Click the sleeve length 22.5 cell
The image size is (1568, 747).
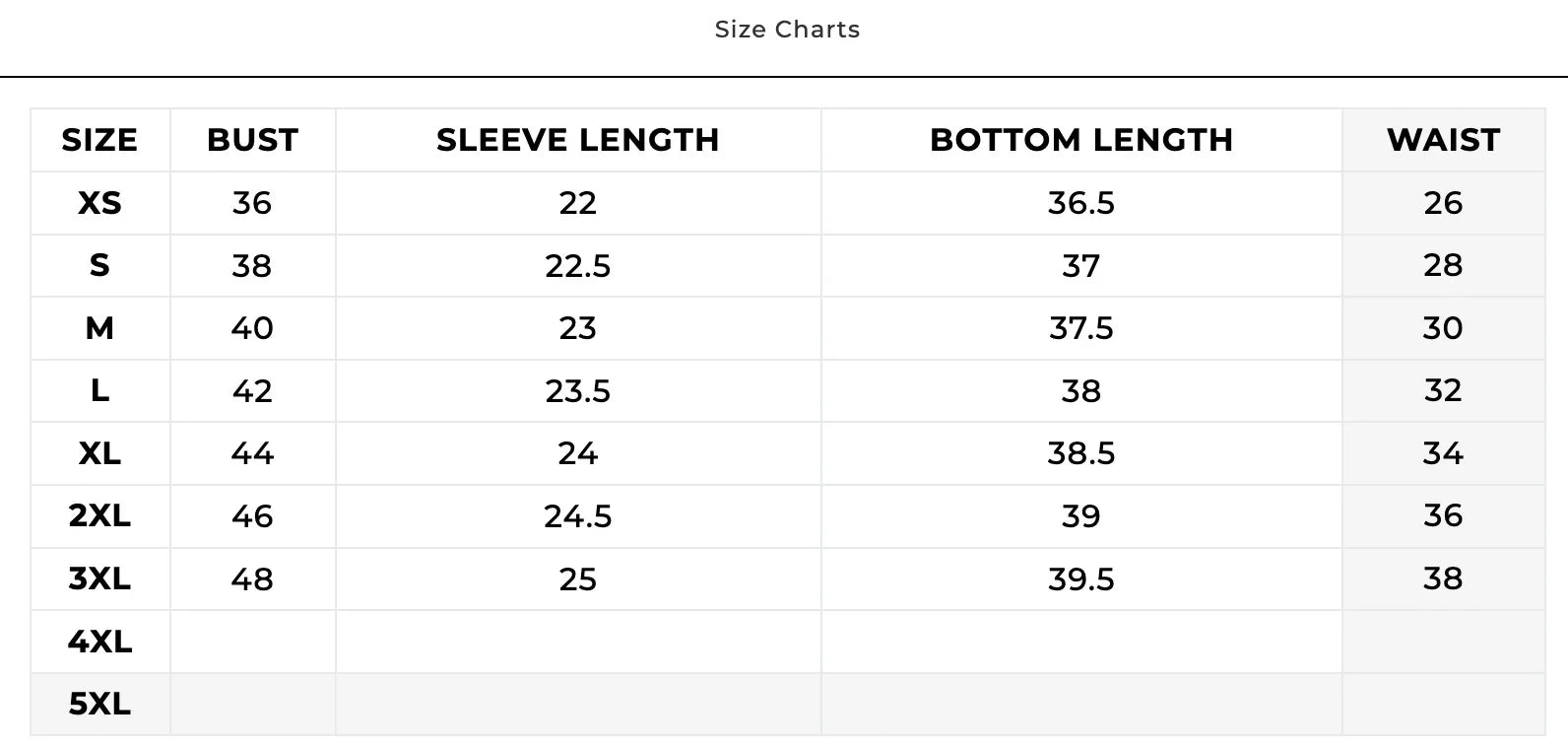click(577, 266)
